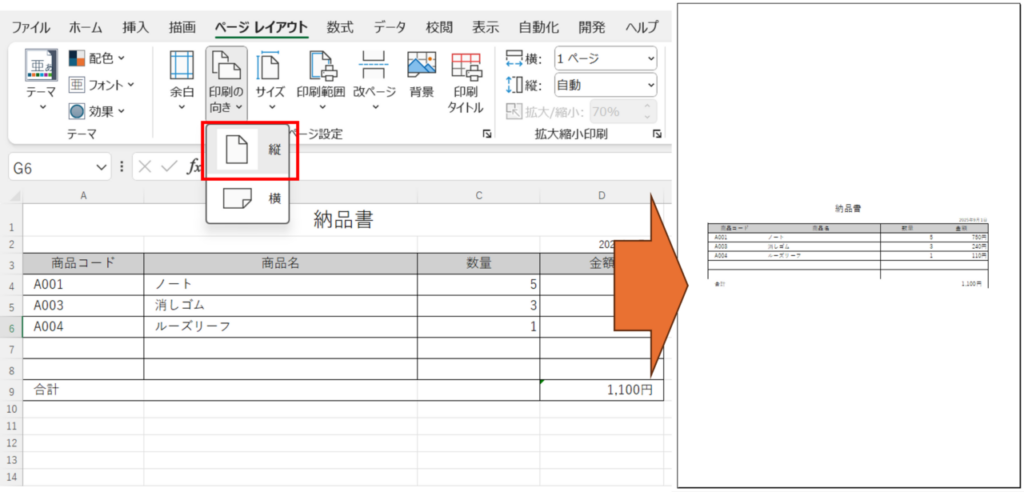Image resolution: width=1024 pixels, height=492 pixels.
Task: Expand the Name Box dropdown arrow
Action: 102,168
